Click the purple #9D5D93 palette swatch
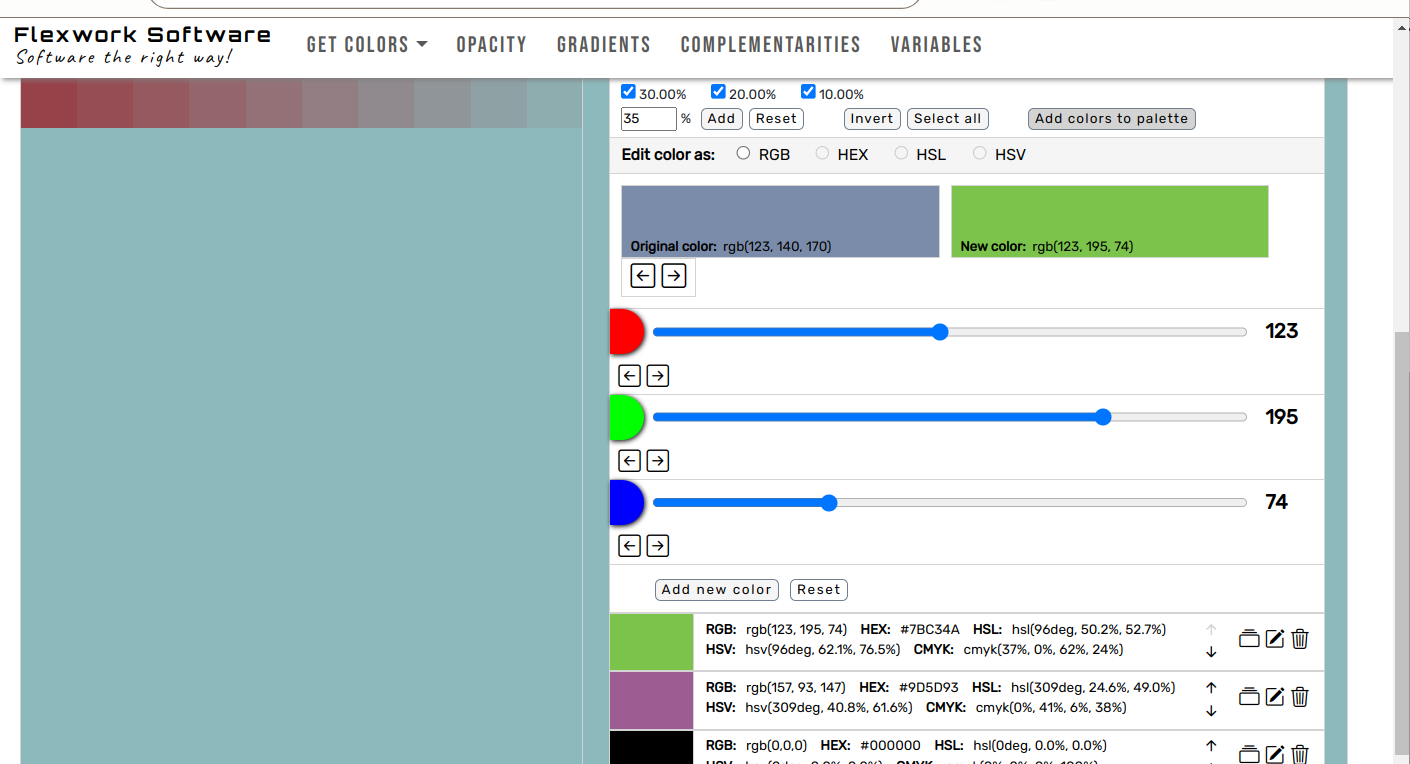The image size is (1410, 764). click(651, 700)
